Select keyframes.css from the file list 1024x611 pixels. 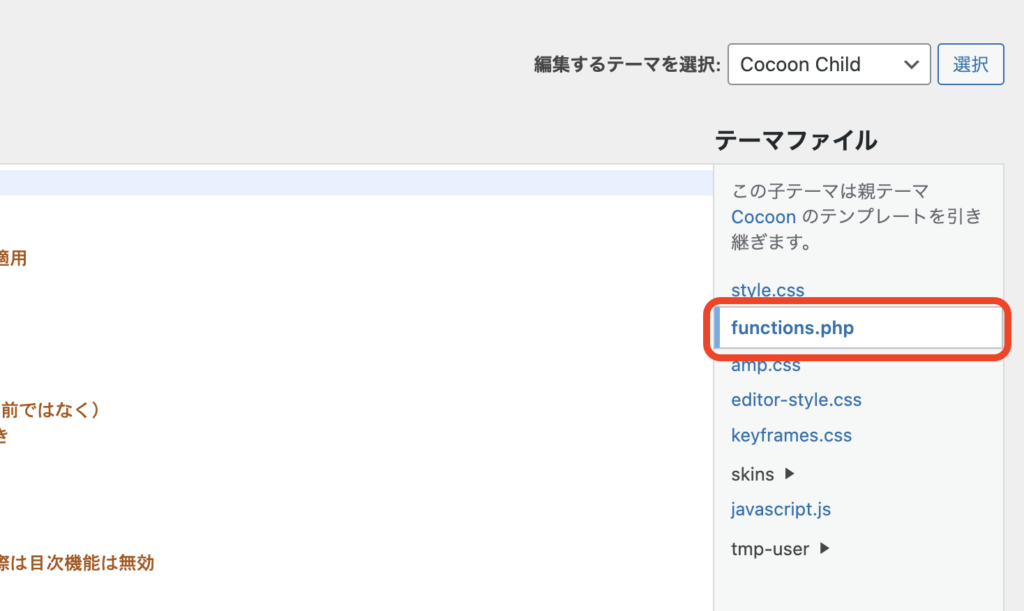(791, 434)
